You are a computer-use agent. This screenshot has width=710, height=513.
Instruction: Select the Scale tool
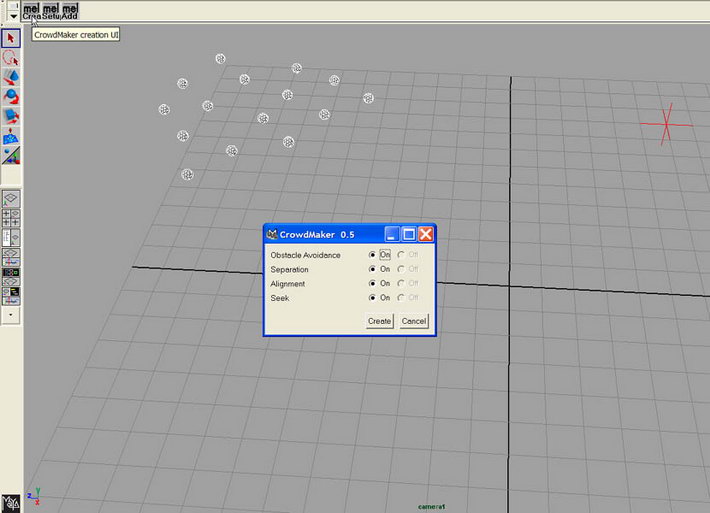coord(12,116)
